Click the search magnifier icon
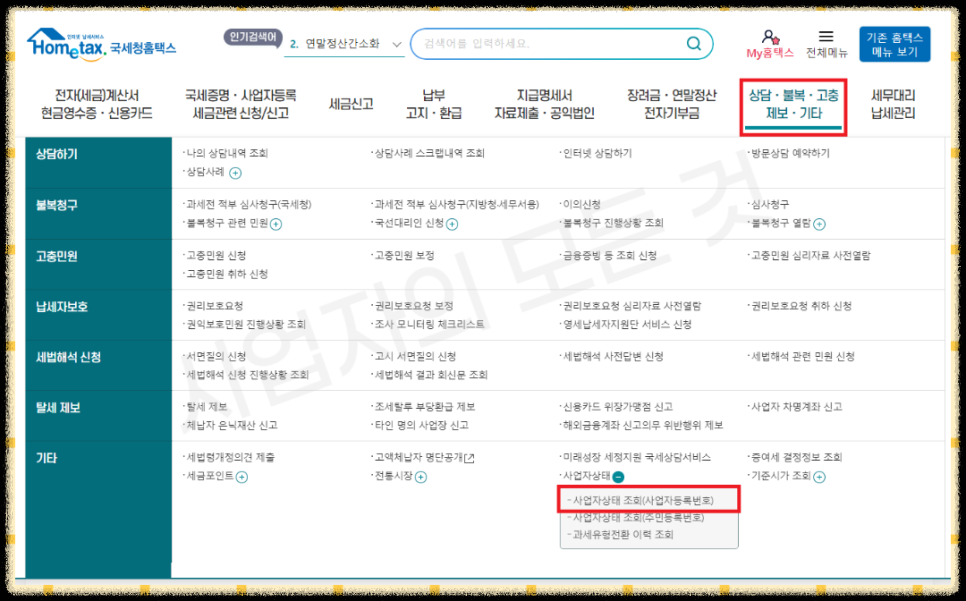 pos(693,42)
